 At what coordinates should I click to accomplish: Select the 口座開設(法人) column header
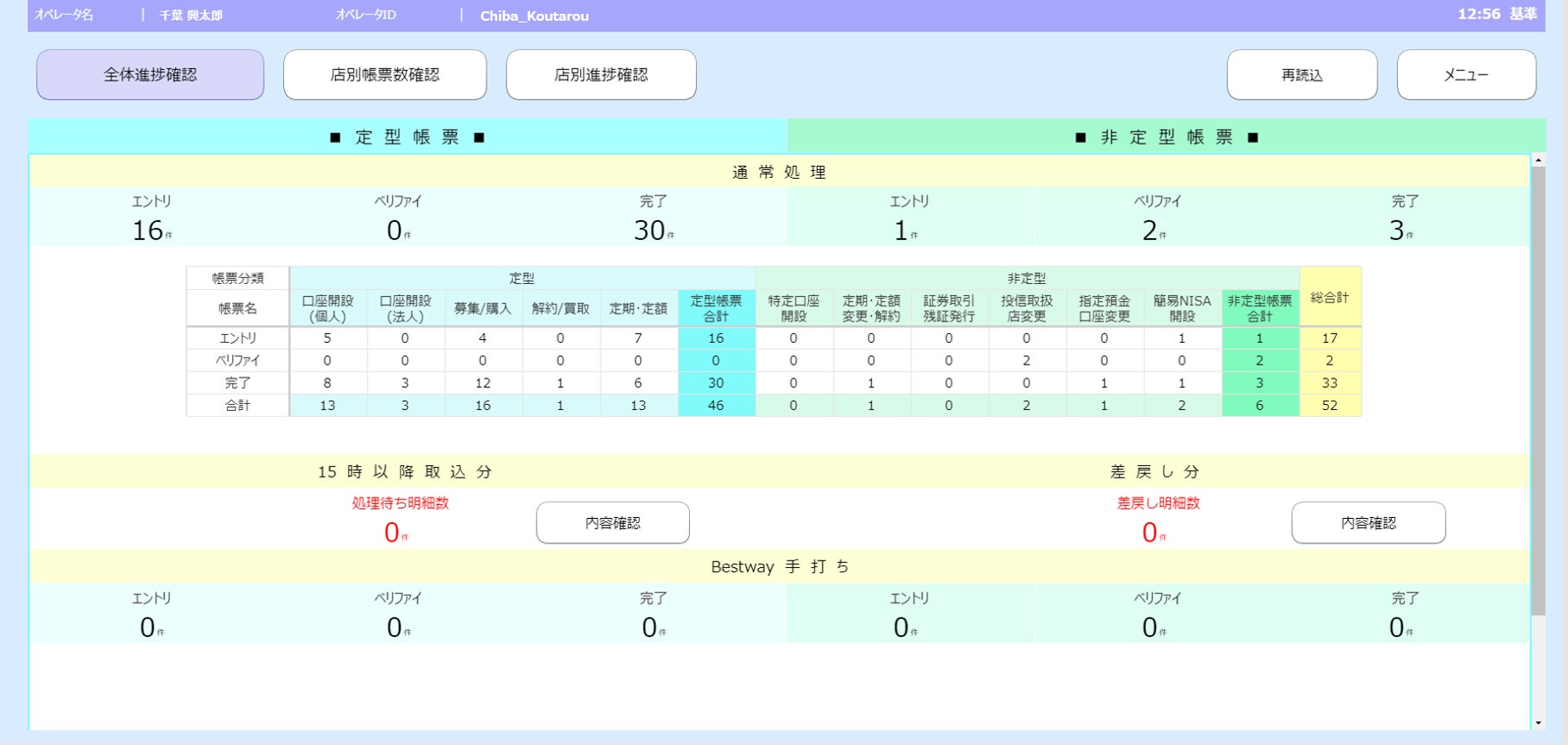pos(406,308)
